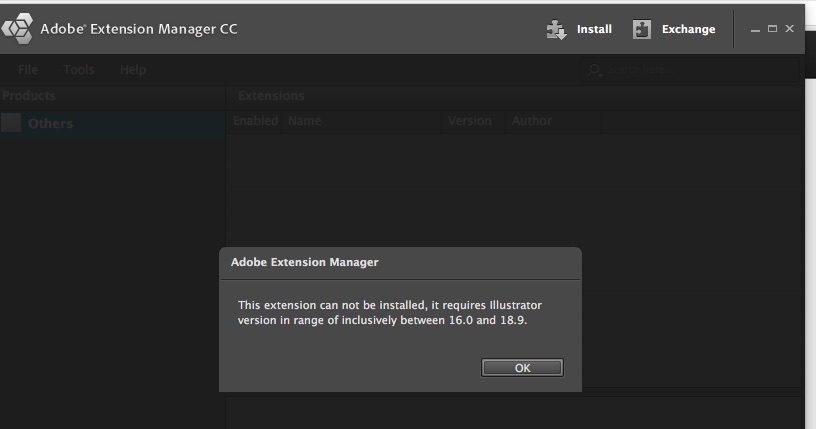Viewport: 816px width, 429px height.
Task: Click the icon beside Others product
Action: [x=11, y=123]
